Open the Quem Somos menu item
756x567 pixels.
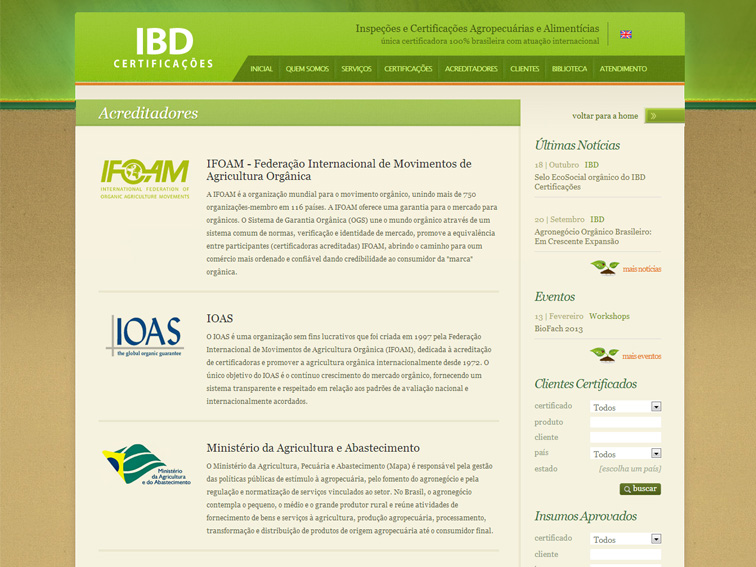307,69
